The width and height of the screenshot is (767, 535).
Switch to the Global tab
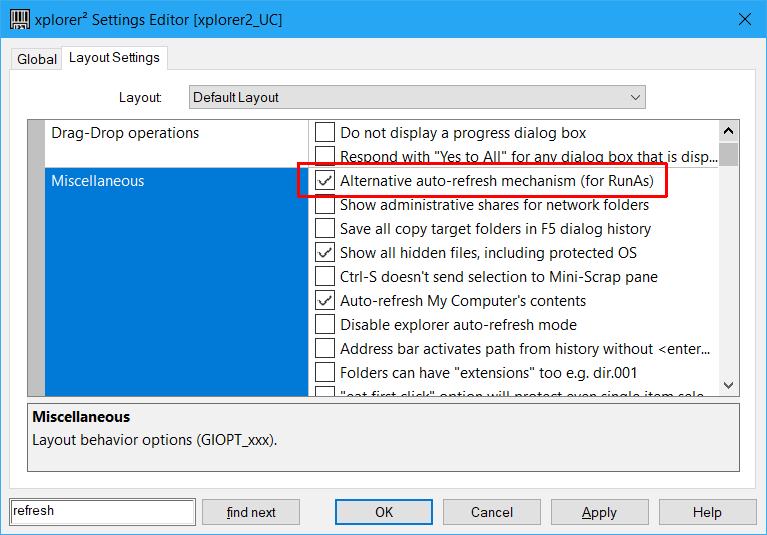point(37,59)
